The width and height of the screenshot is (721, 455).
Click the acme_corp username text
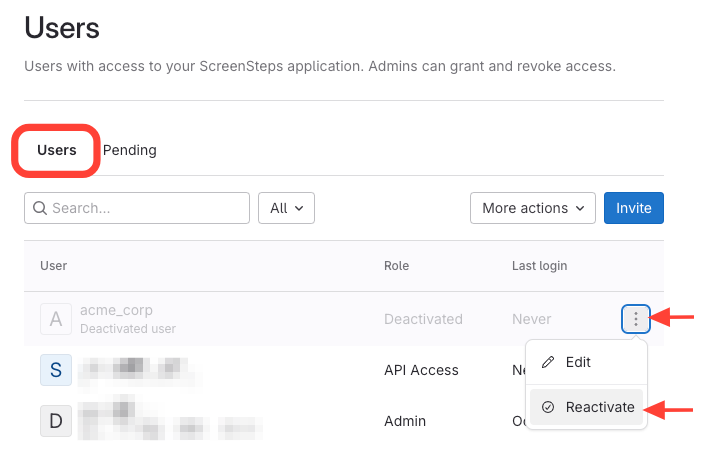point(116,310)
